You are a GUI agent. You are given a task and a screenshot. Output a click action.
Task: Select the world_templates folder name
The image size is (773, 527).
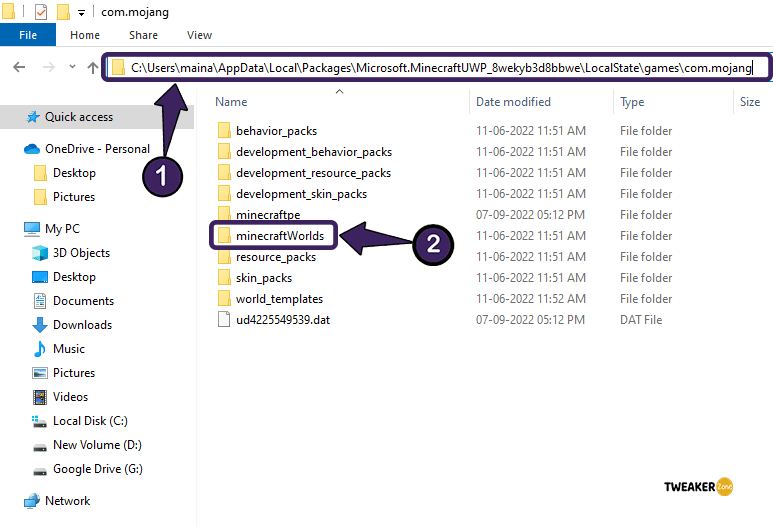coord(280,299)
